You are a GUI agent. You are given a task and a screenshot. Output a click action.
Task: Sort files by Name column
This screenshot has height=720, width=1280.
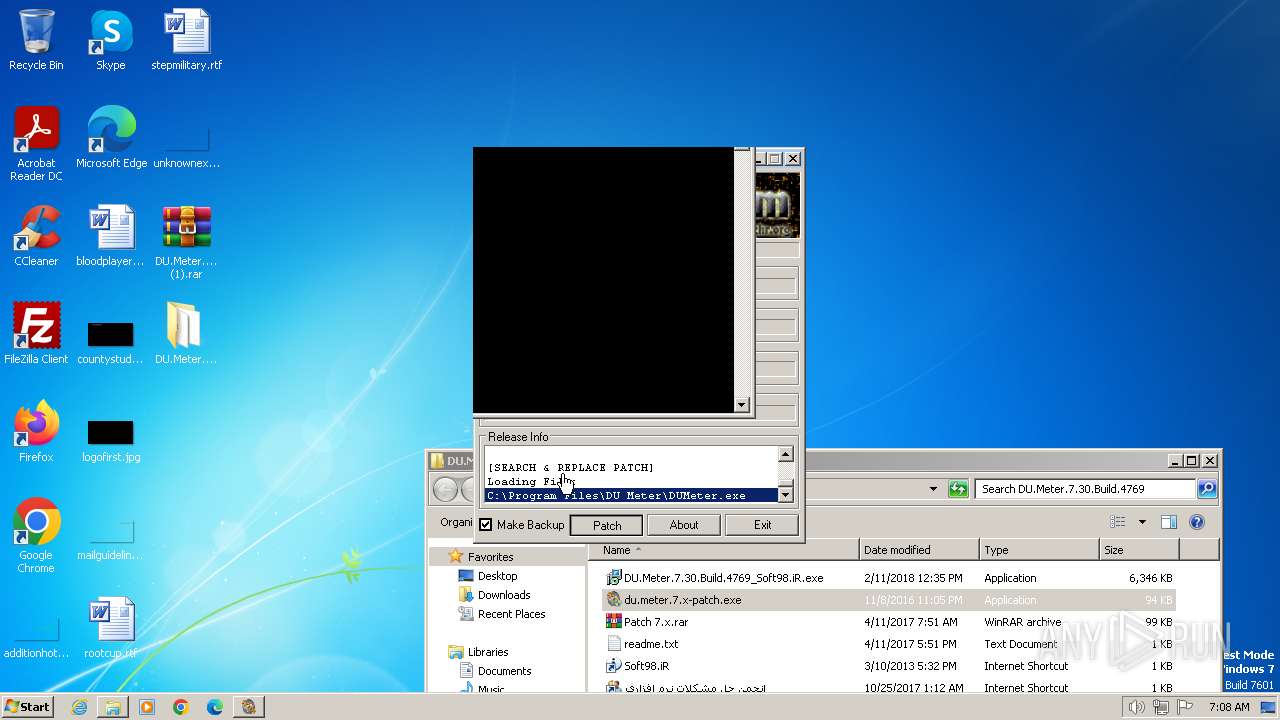(723, 550)
